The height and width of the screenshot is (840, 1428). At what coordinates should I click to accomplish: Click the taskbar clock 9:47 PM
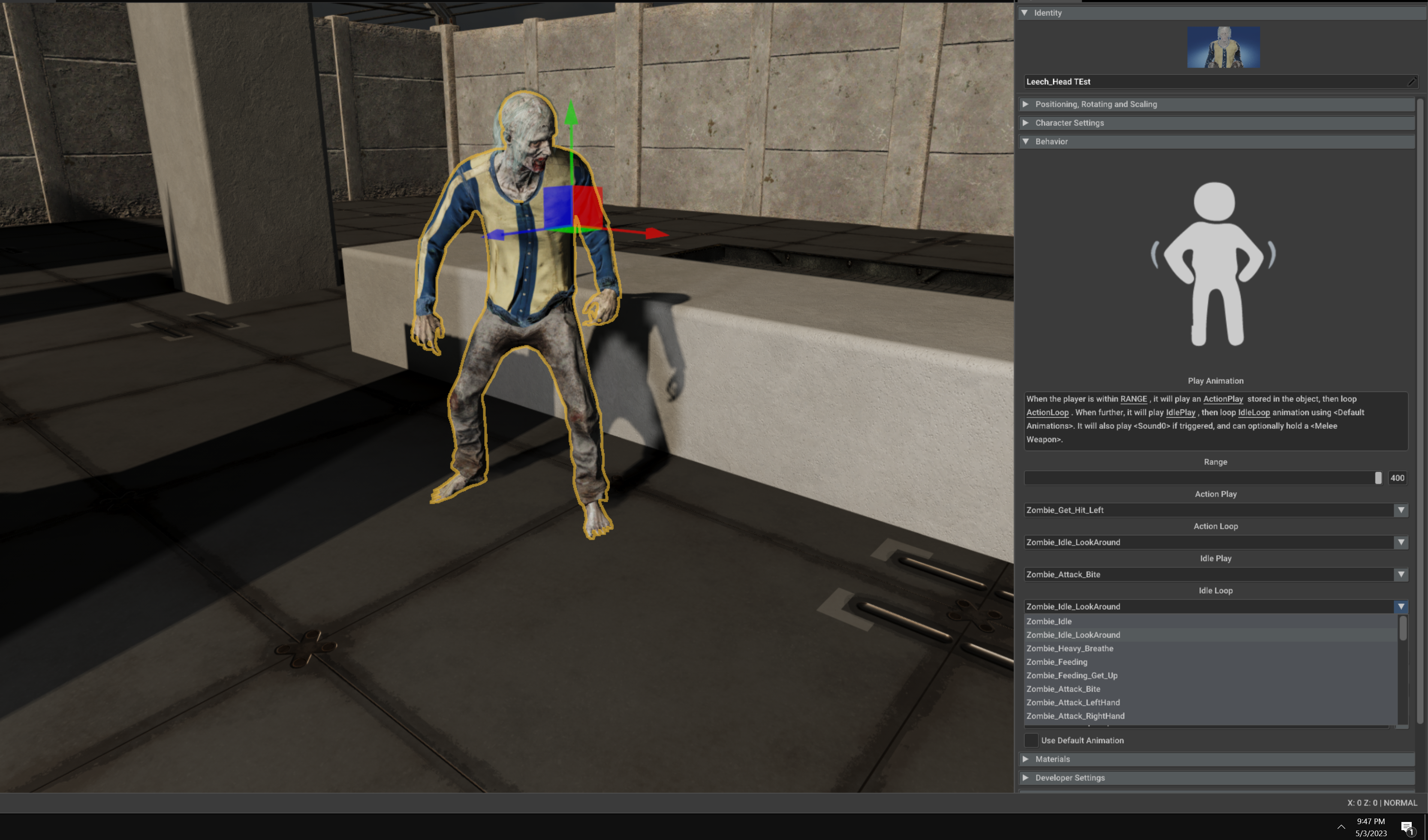click(x=1370, y=821)
